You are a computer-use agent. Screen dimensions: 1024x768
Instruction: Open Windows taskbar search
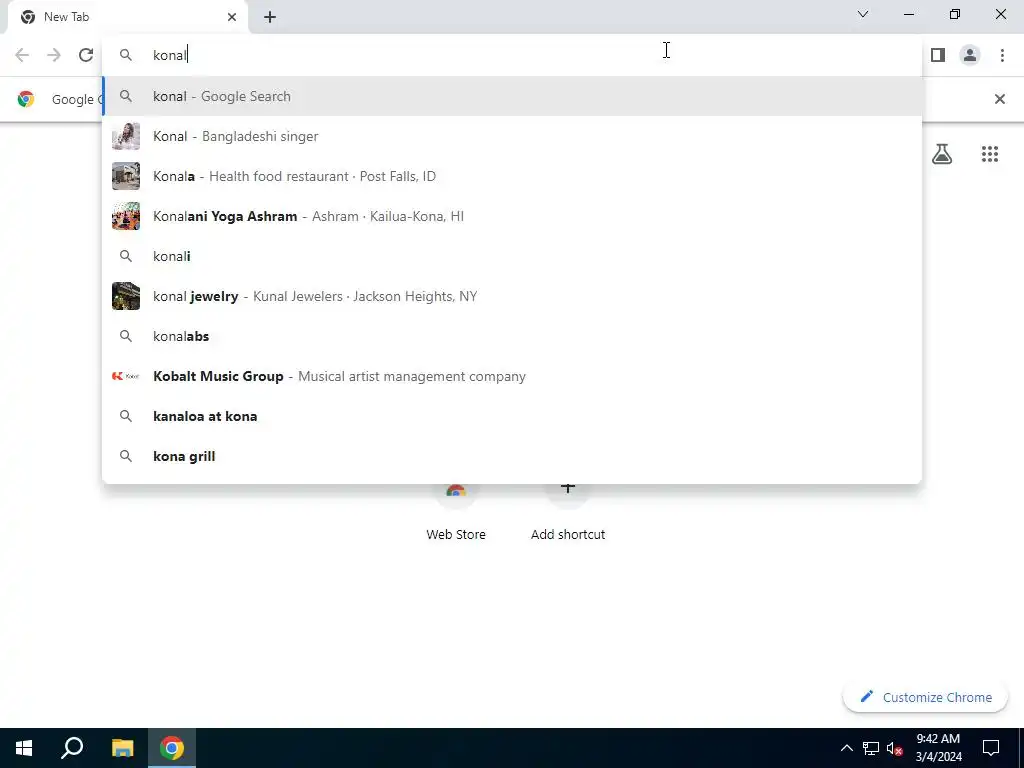point(72,748)
